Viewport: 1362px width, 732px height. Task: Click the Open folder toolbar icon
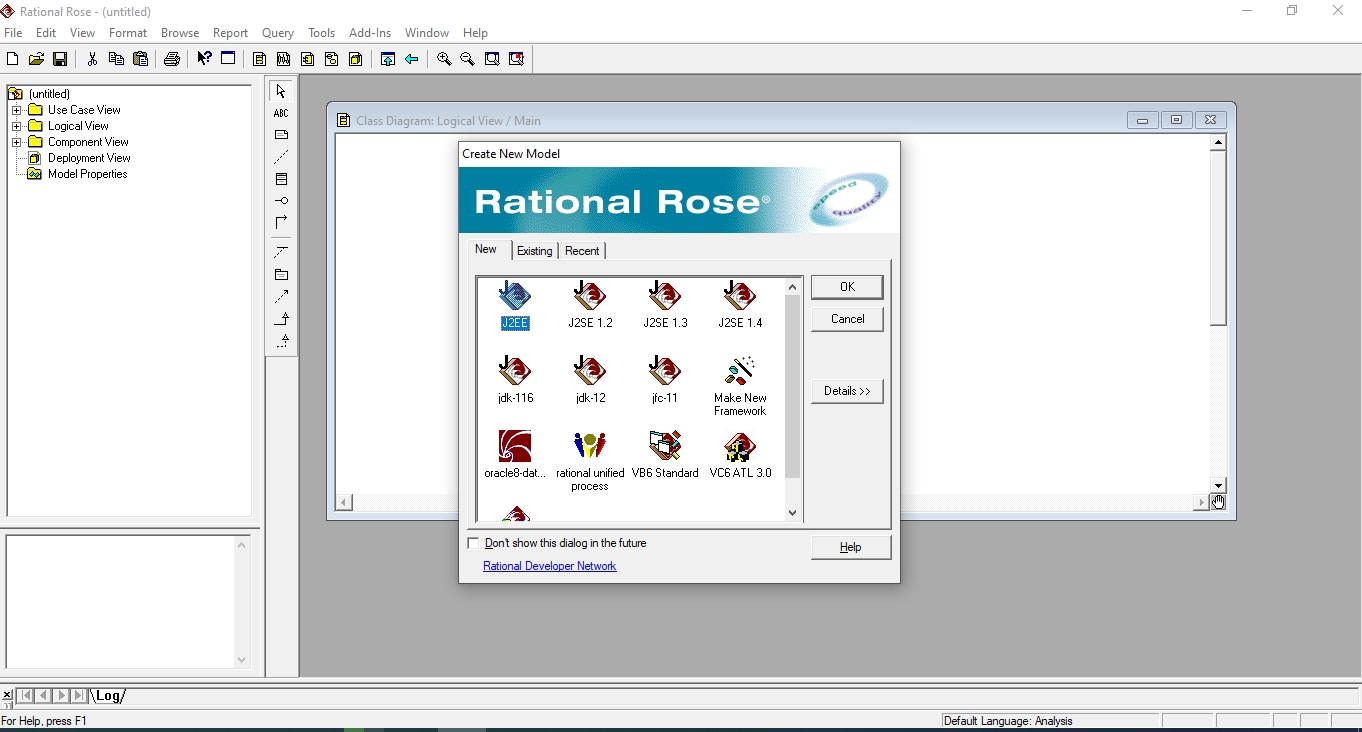point(37,59)
